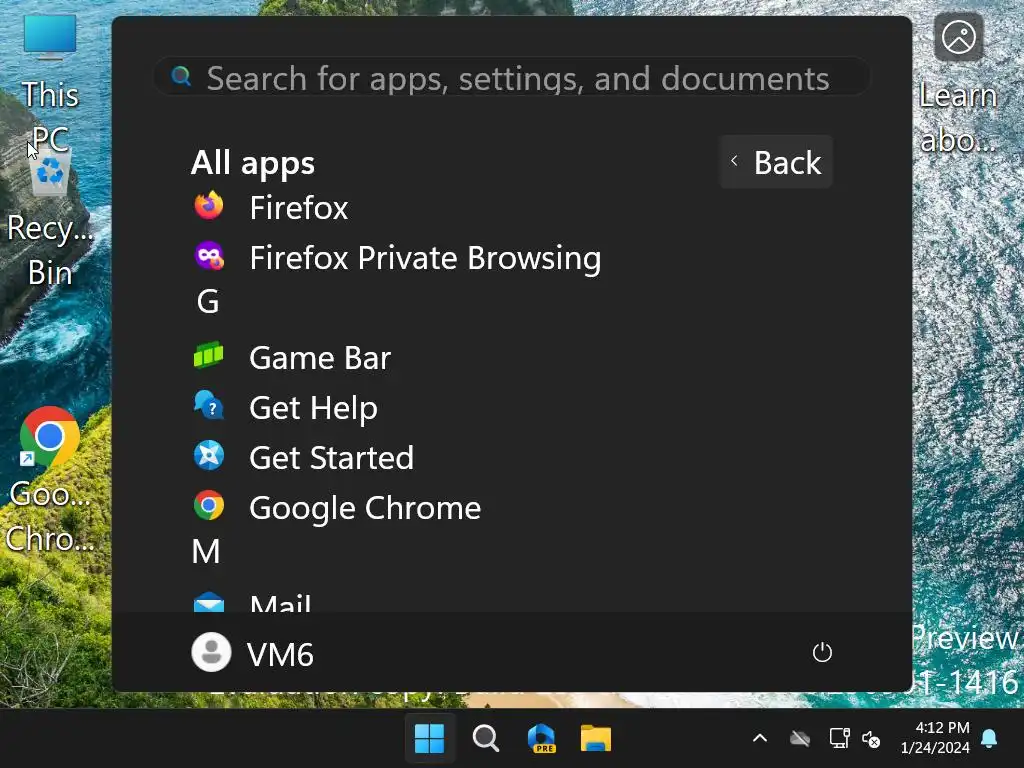This screenshot has width=1024, height=768.
Task: Open the VM6 user account menu
Action: (253, 653)
